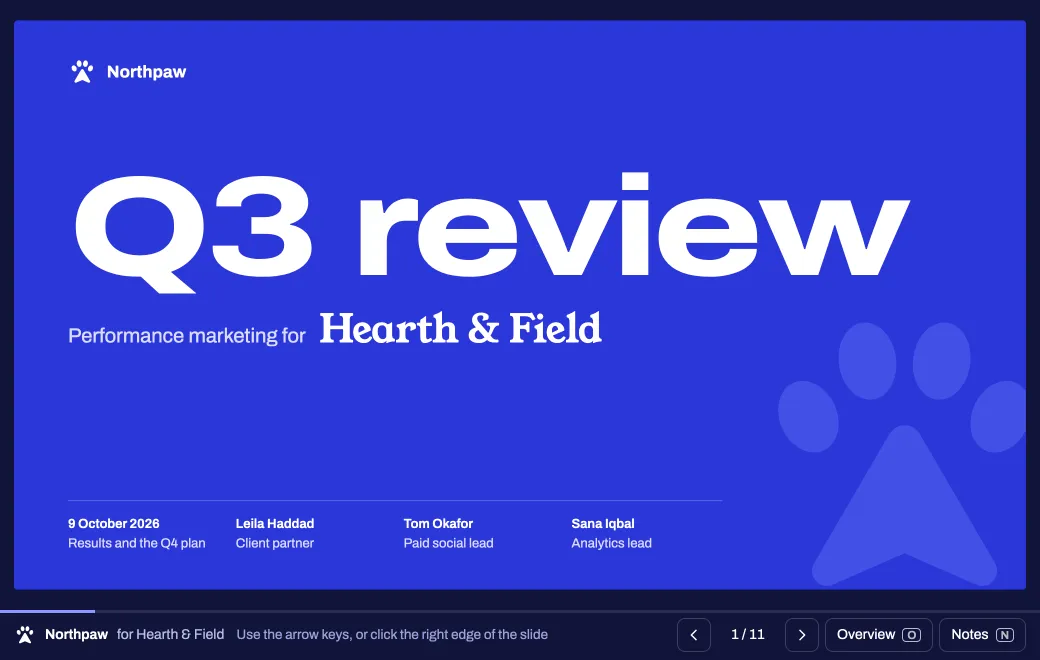Click the Q3 review headline
This screenshot has height=660, width=1040.
click(491, 232)
